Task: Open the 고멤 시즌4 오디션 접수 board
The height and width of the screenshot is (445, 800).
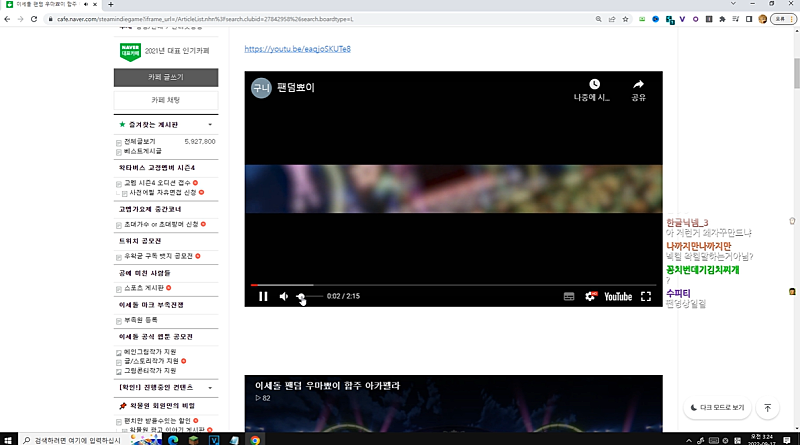Action: (157, 183)
